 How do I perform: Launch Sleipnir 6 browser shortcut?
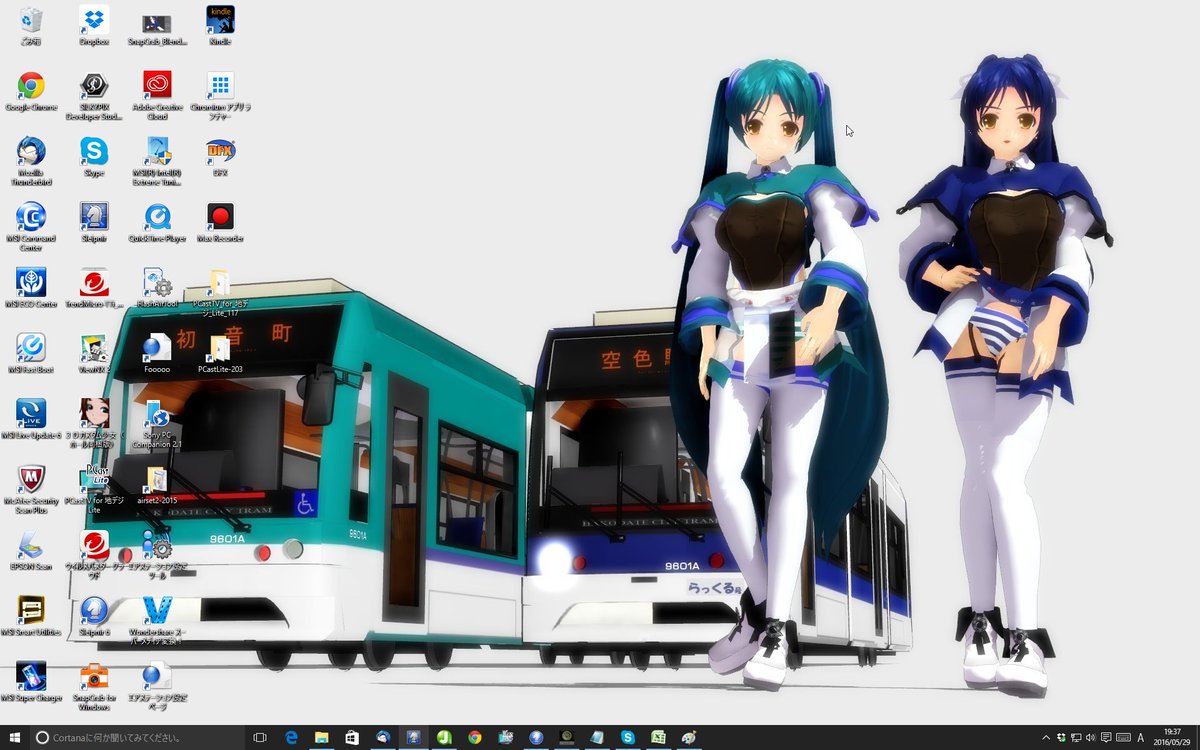pyautogui.click(x=94, y=617)
